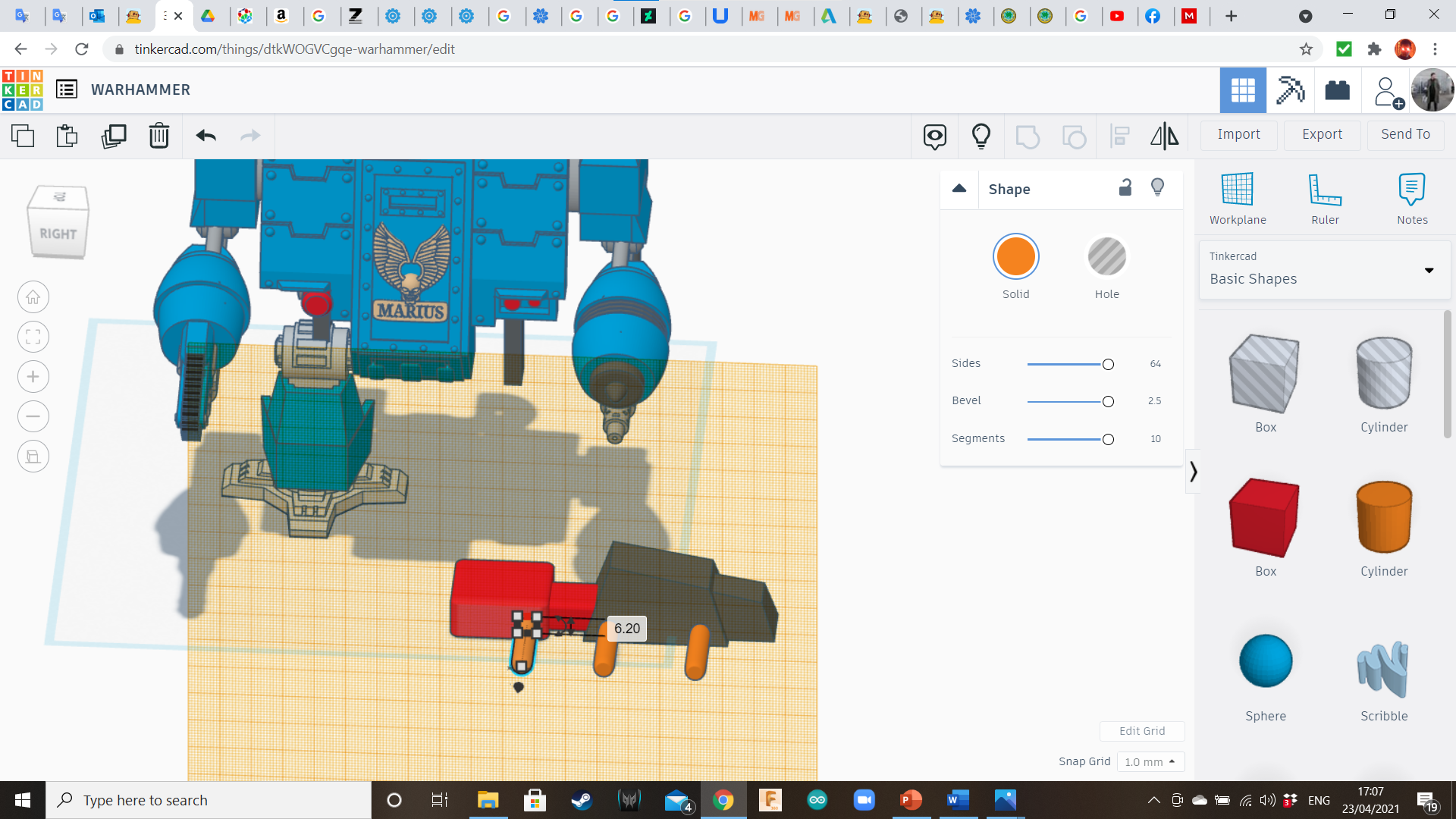
Task: Open the Mirror tool
Action: click(x=1164, y=136)
